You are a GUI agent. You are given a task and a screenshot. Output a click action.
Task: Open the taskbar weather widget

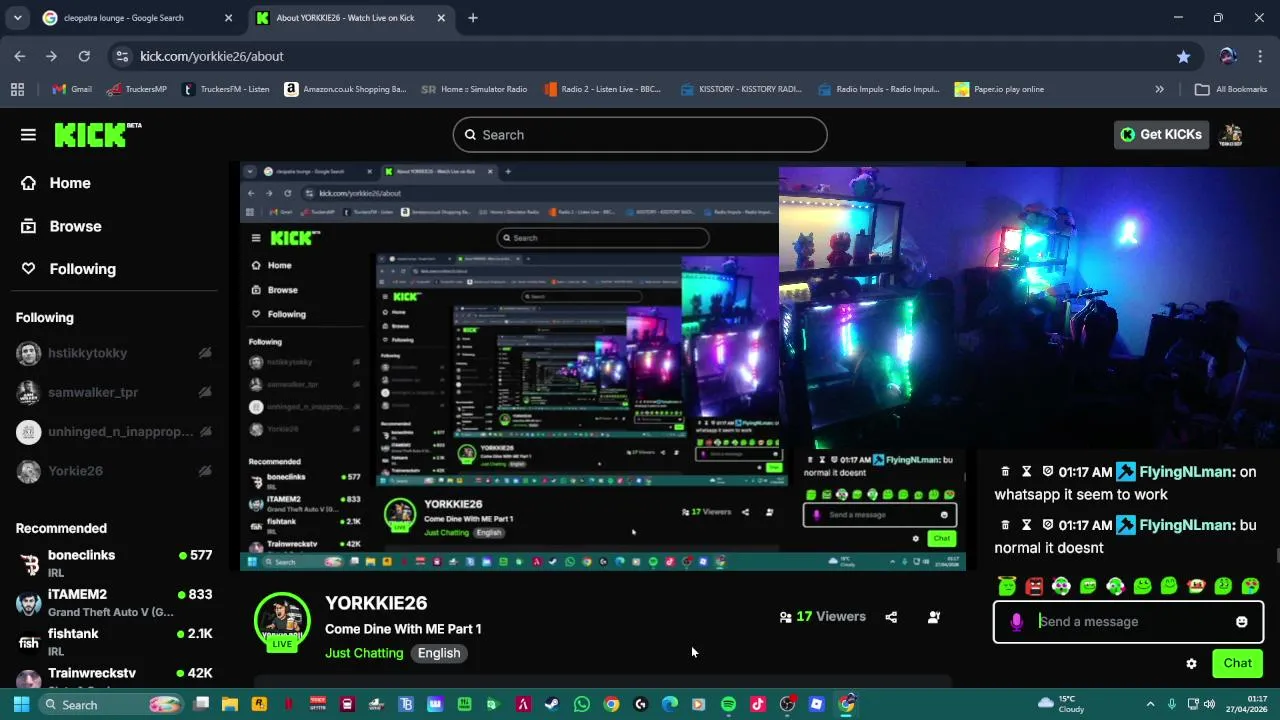click(x=1061, y=704)
